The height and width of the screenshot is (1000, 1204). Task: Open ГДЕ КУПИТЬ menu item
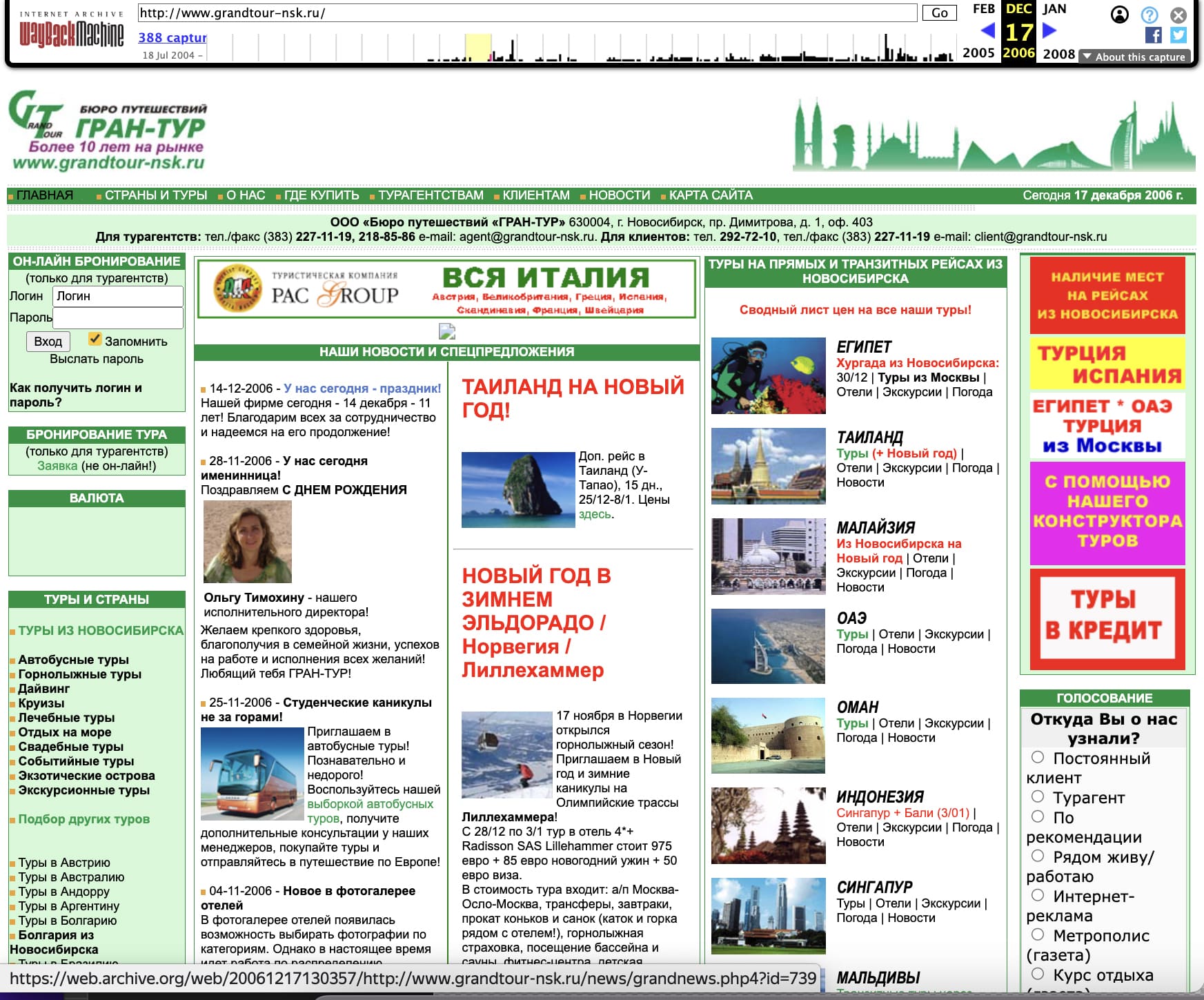tap(322, 195)
